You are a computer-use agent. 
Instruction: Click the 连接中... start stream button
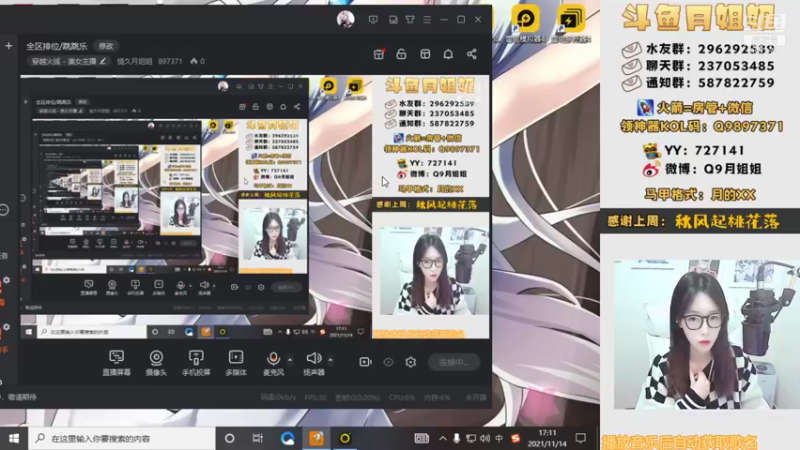(454, 362)
